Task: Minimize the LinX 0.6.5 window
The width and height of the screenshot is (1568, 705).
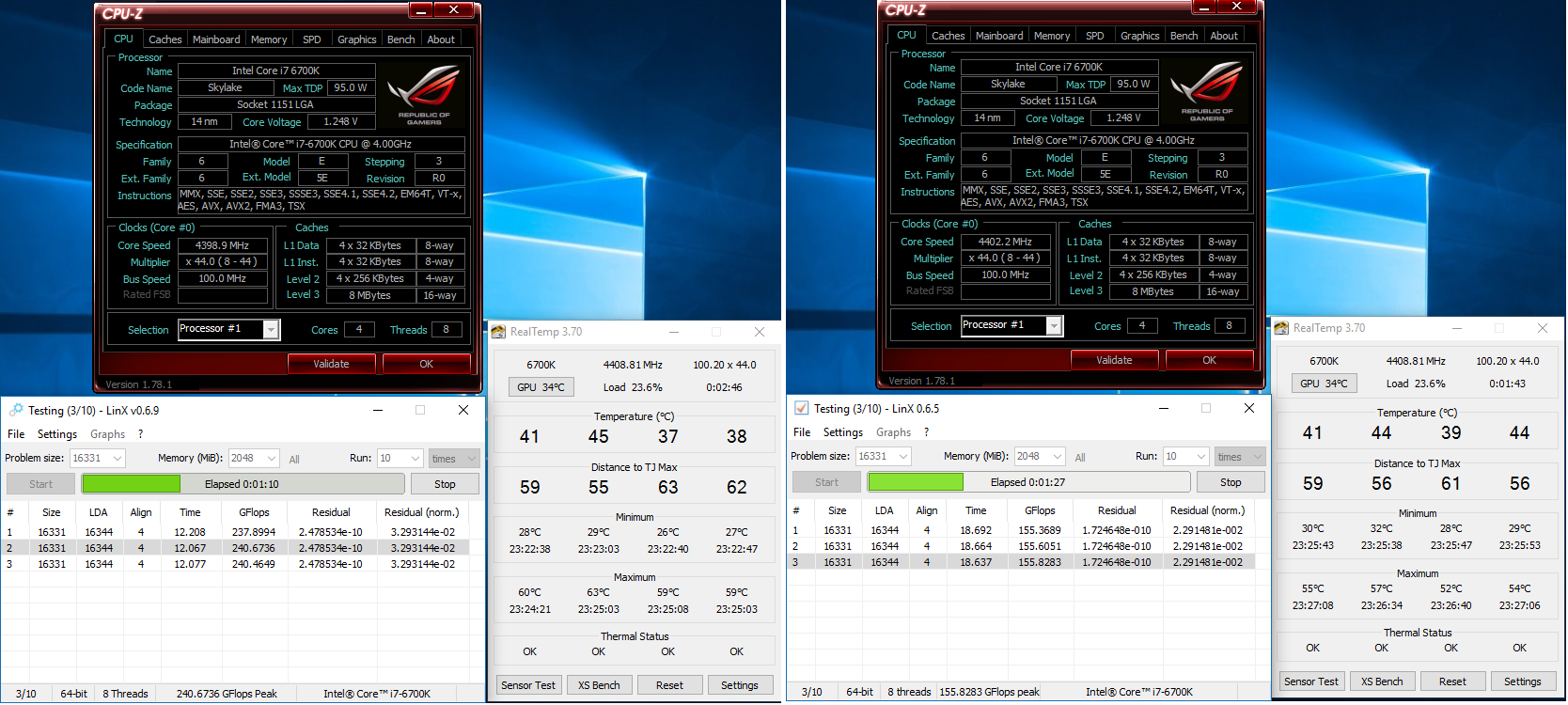Action: tap(1164, 408)
